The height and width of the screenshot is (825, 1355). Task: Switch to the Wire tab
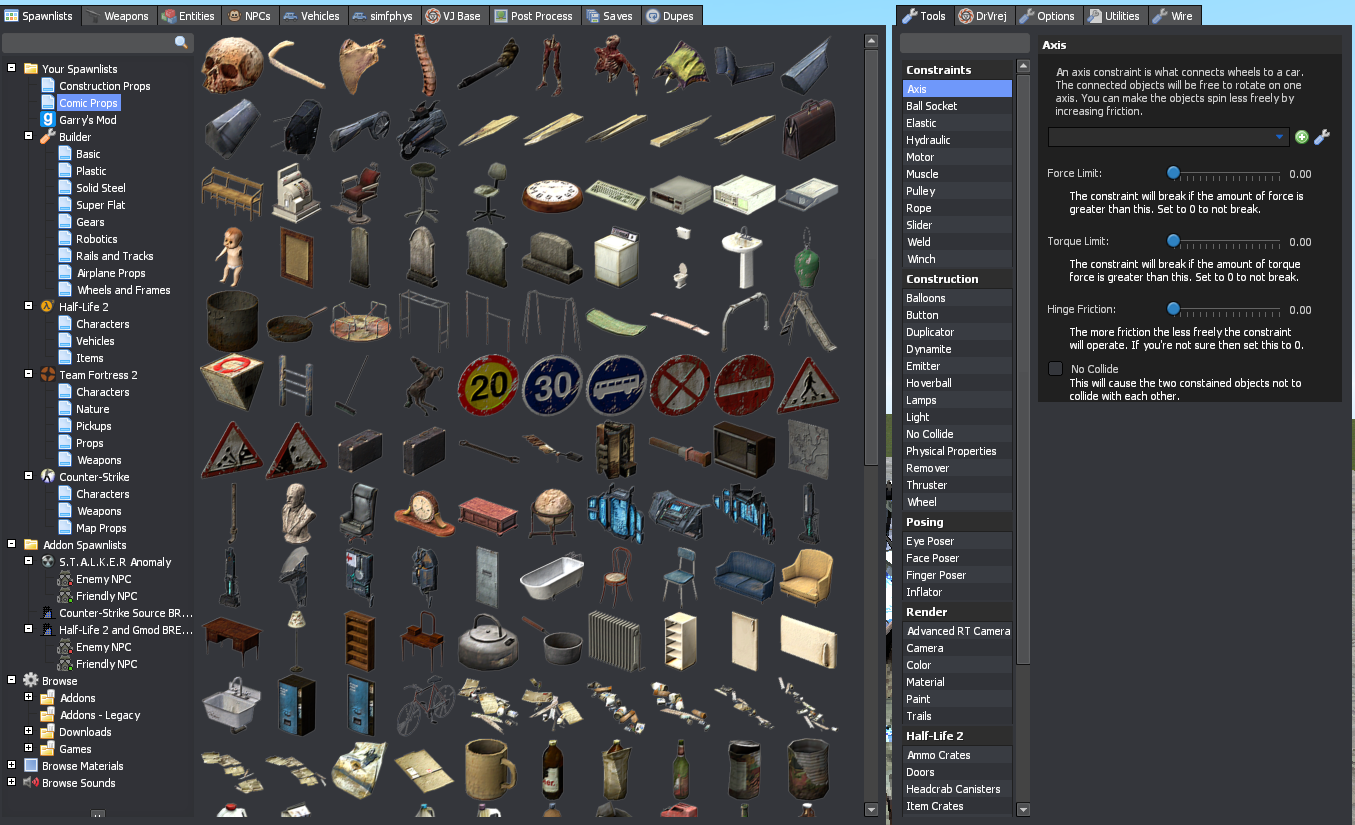point(1173,15)
